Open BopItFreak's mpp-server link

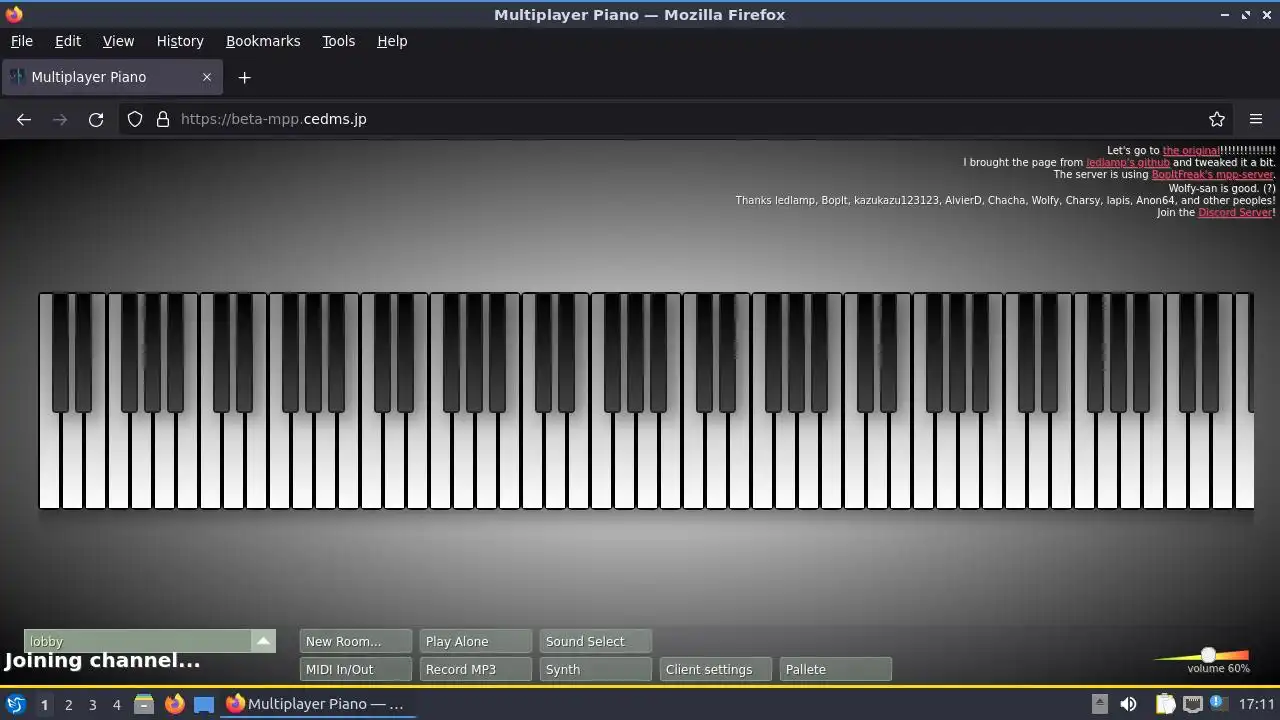[1212, 174]
